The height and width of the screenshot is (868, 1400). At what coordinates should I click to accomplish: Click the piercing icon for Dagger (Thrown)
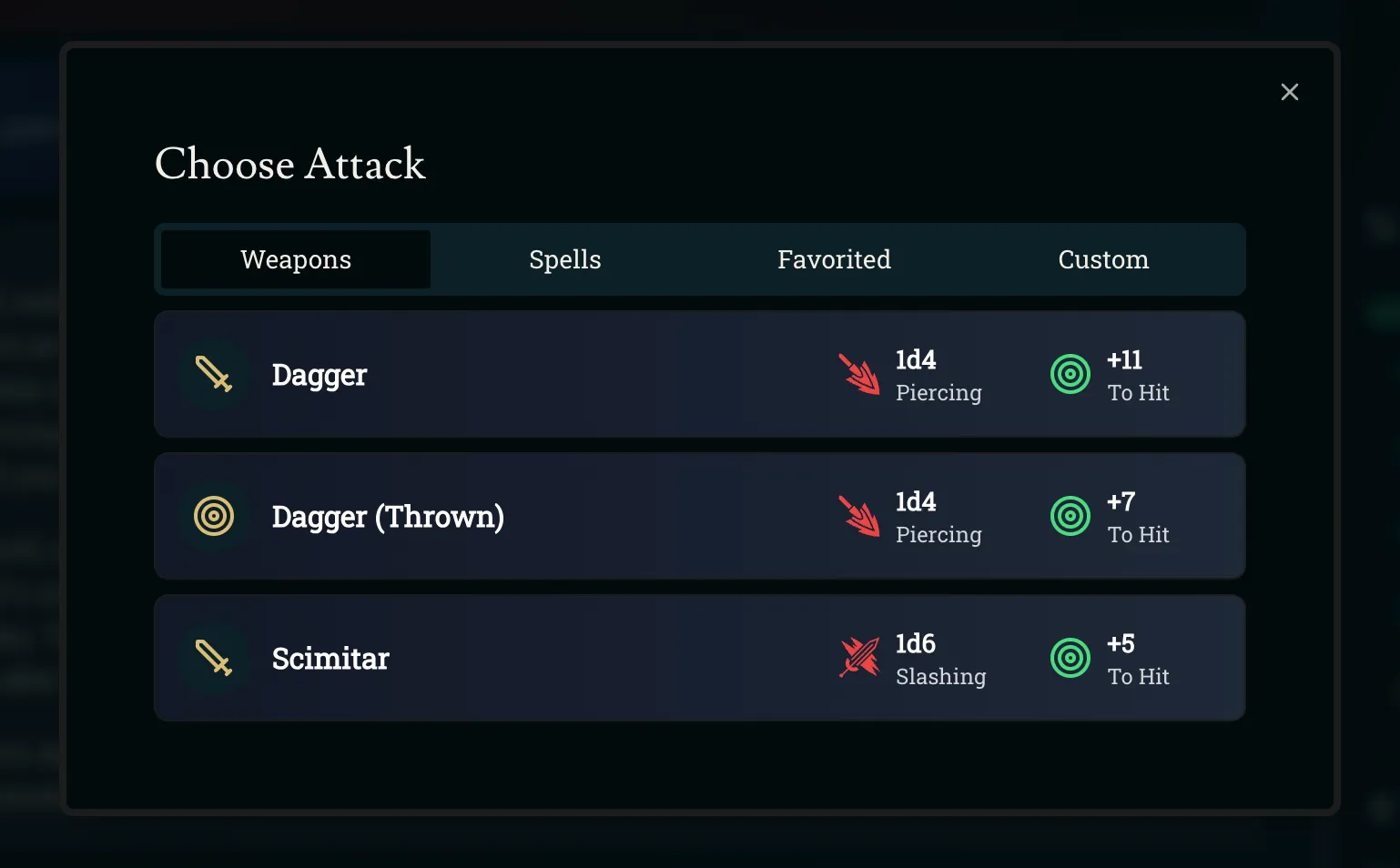858,516
